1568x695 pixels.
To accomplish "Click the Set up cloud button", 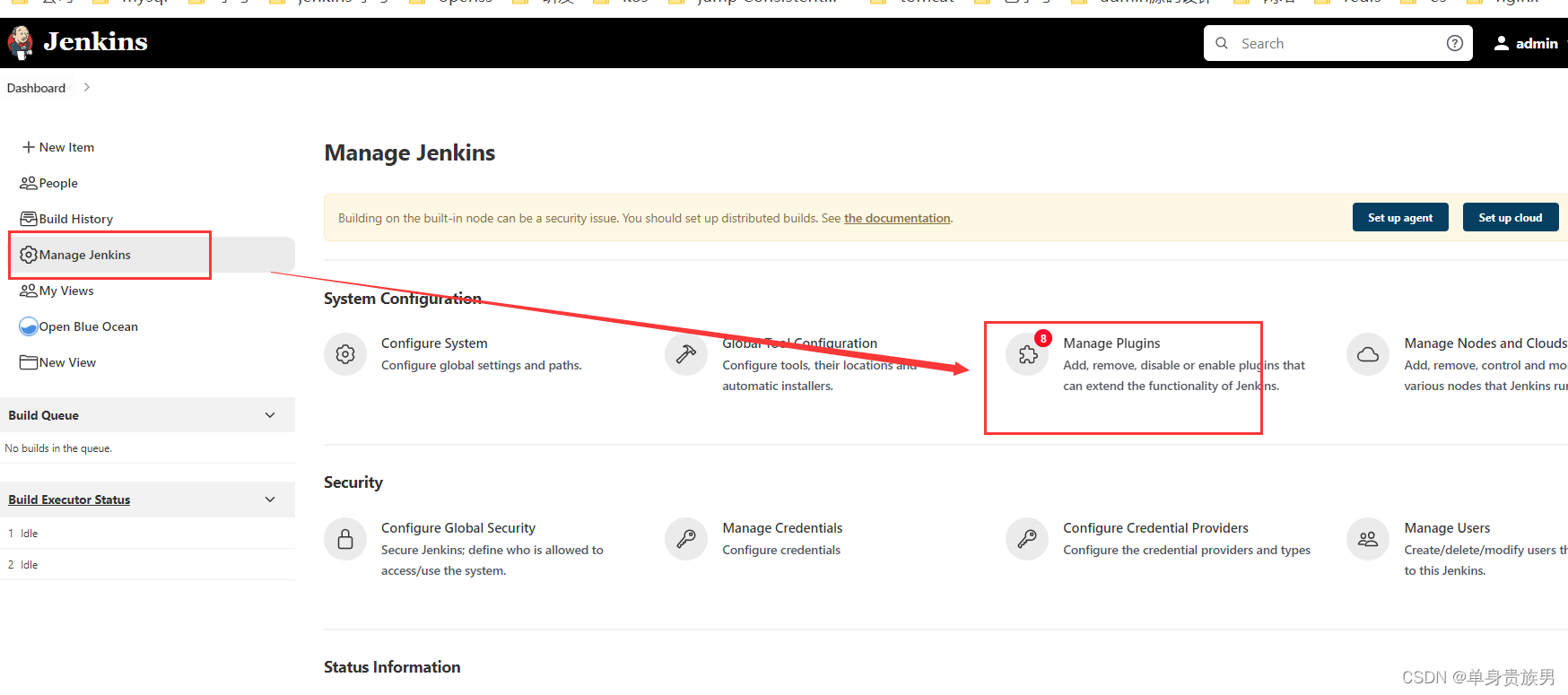I will (x=1511, y=217).
